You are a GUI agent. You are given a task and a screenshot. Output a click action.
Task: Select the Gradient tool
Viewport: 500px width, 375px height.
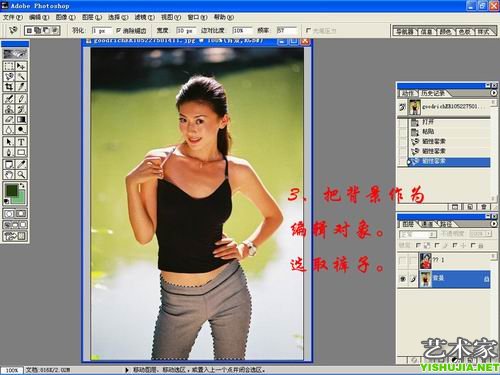[21, 119]
